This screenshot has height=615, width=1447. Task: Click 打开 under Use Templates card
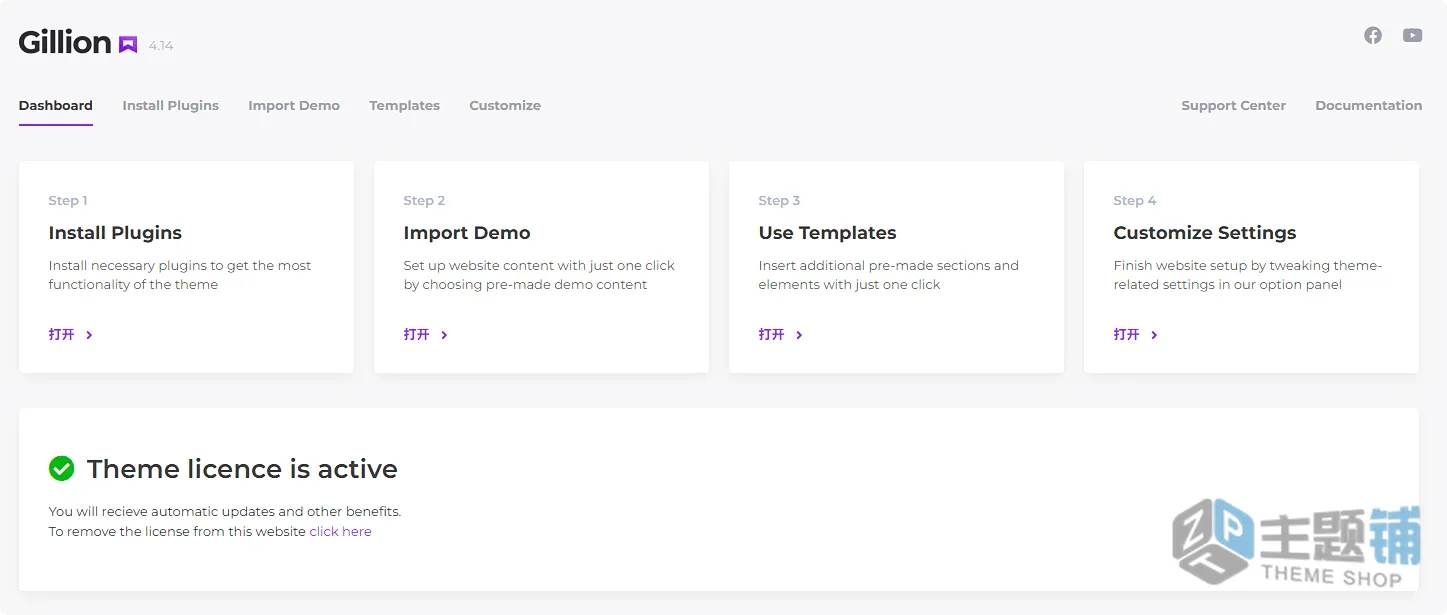[x=772, y=335]
